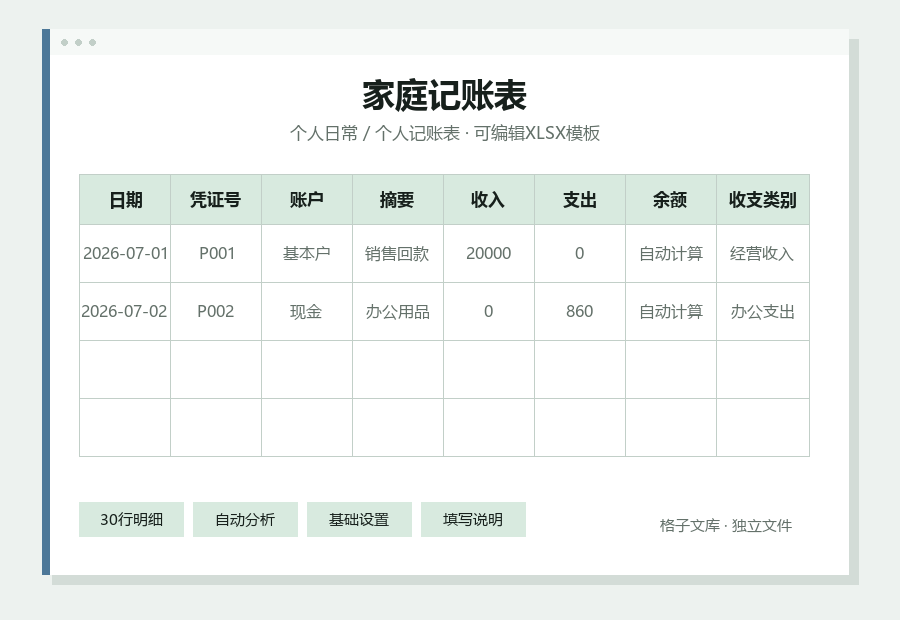
Task: Select the 凭证号 column header
Action: 216,200
